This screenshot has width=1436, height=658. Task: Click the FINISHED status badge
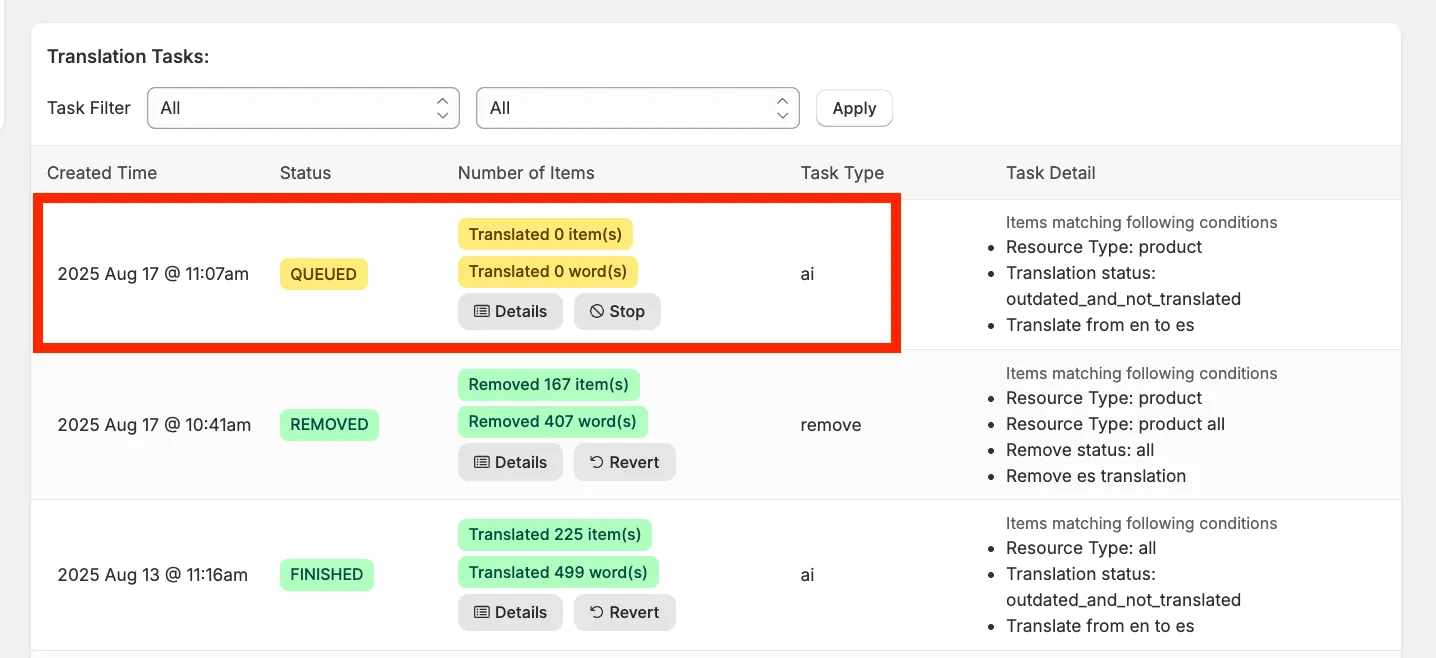click(x=327, y=574)
